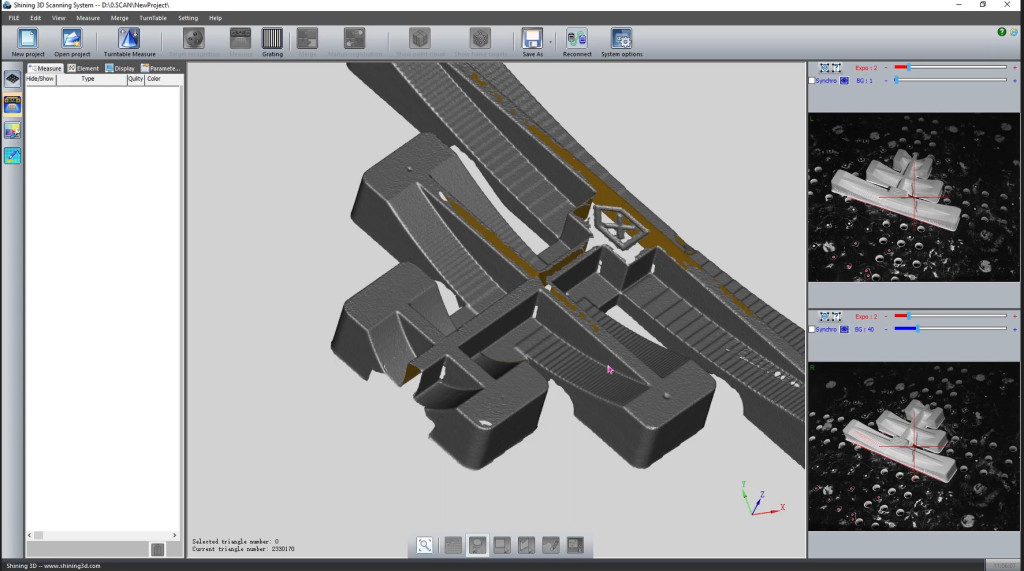Select the top icon in left sidebar
This screenshot has width=1024, height=571.
(13, 79)
